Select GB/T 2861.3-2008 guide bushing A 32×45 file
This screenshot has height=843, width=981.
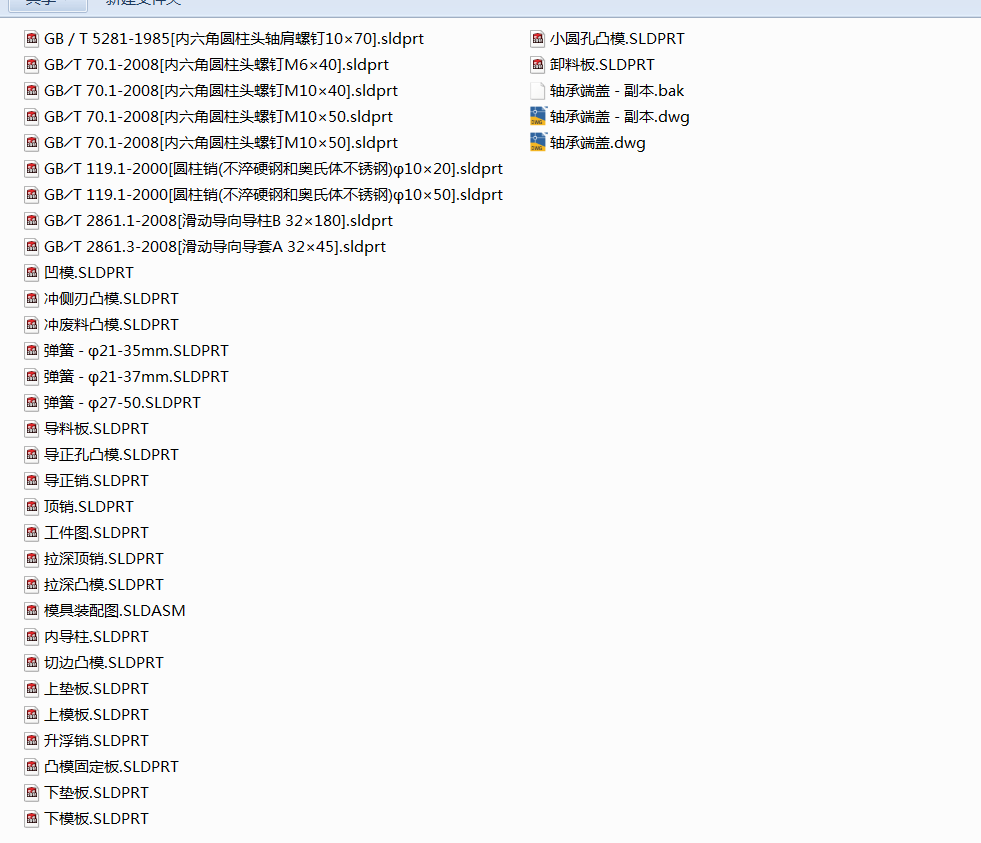click(x=215, y=247)
